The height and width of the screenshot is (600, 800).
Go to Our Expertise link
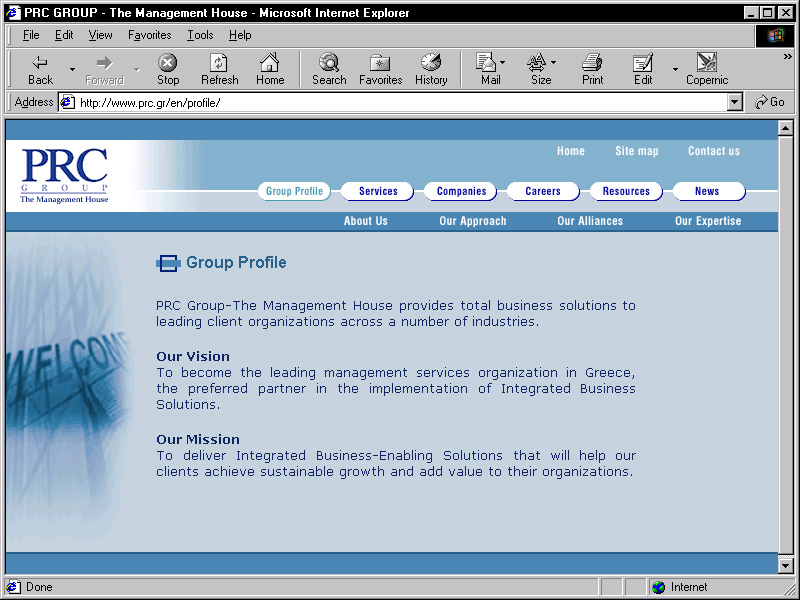pyautogui.click(x=708, y=221)
